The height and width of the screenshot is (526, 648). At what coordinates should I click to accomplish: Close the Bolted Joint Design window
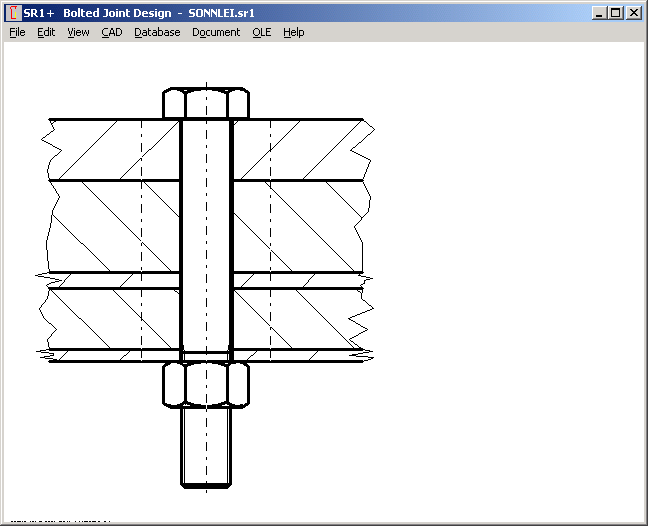pos(633,13)
